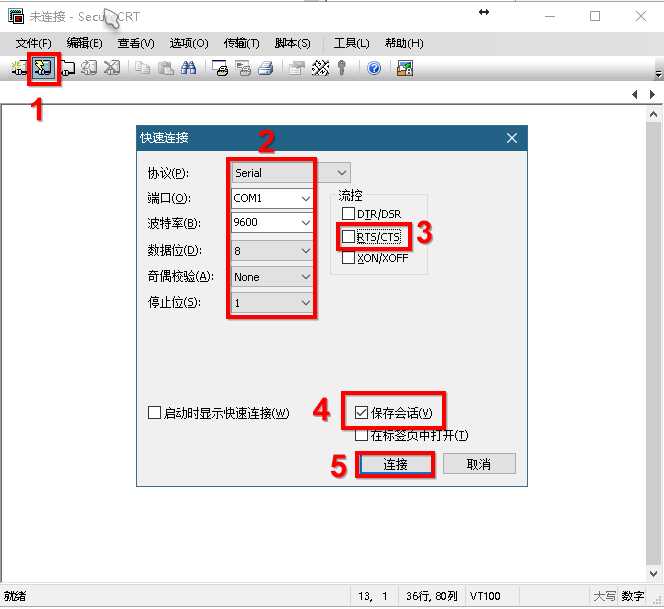Enable open in tab checkbox
664x609 pixels.
point(361,435)
